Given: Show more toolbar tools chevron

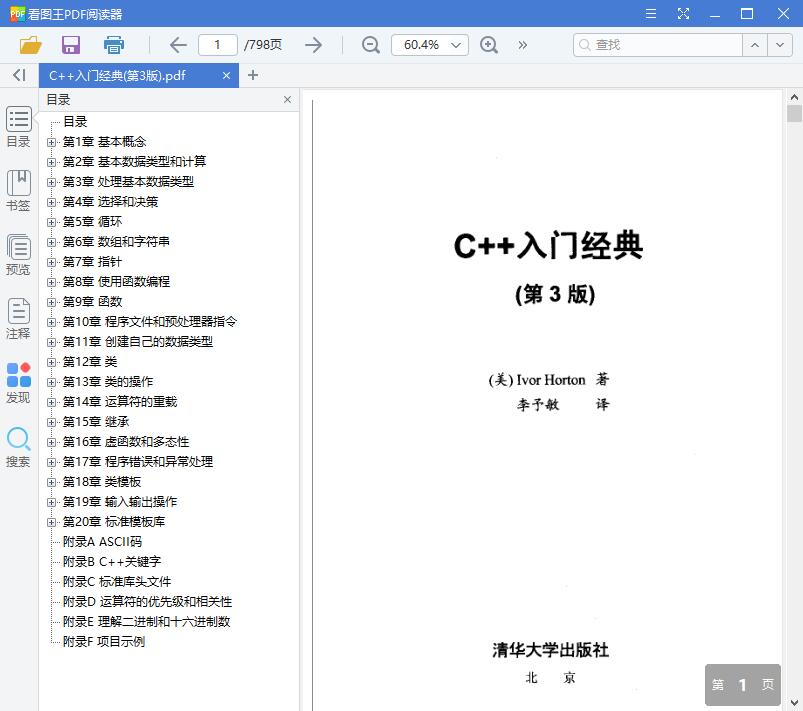Looking at the screenshot, I should click(522, 45).
